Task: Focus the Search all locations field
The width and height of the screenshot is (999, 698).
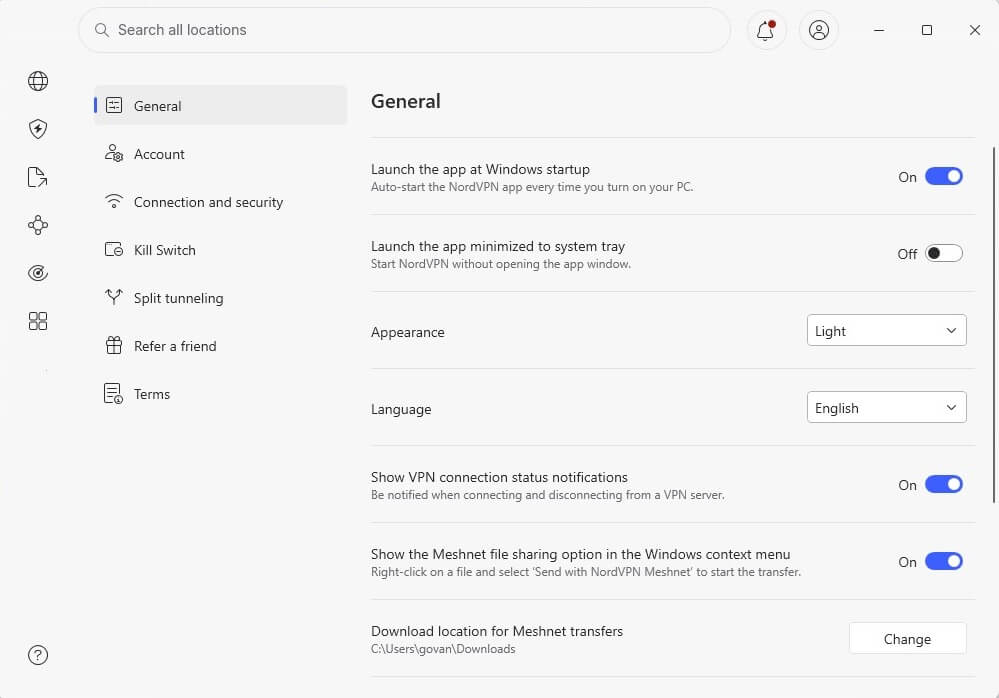Action: point(404,30)
